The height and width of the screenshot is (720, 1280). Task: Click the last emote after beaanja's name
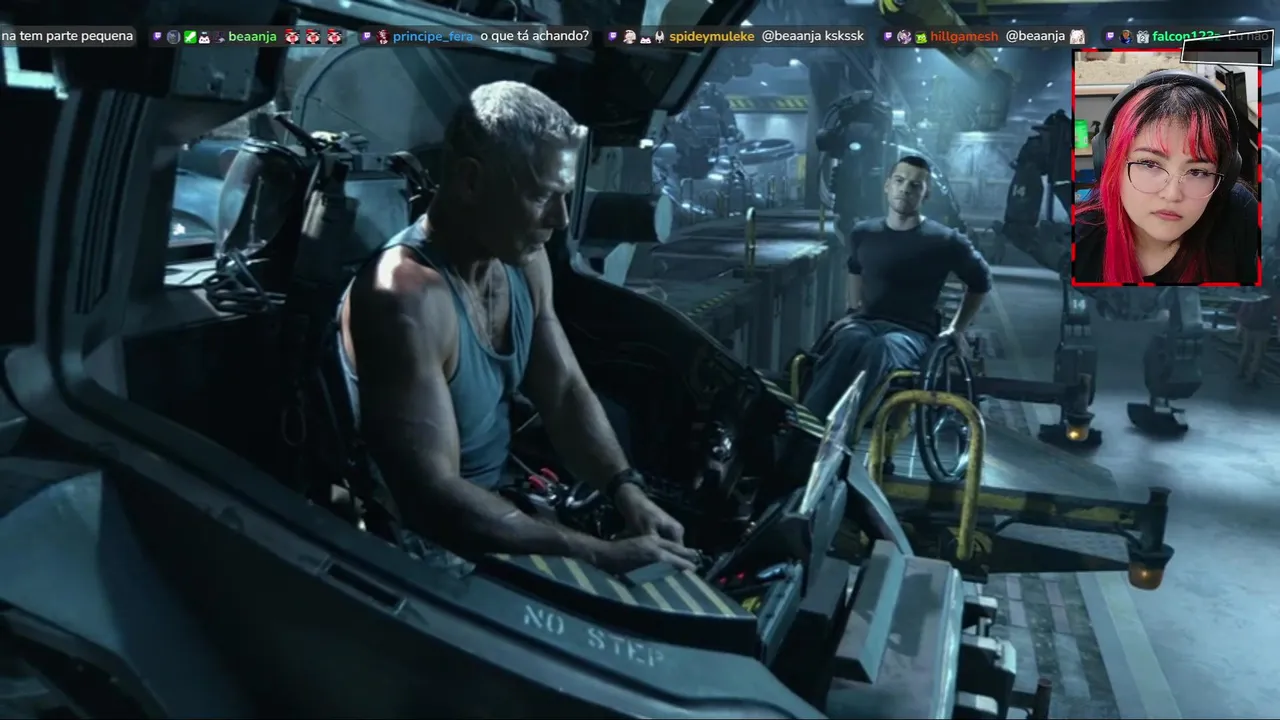[x=334, y=37]
